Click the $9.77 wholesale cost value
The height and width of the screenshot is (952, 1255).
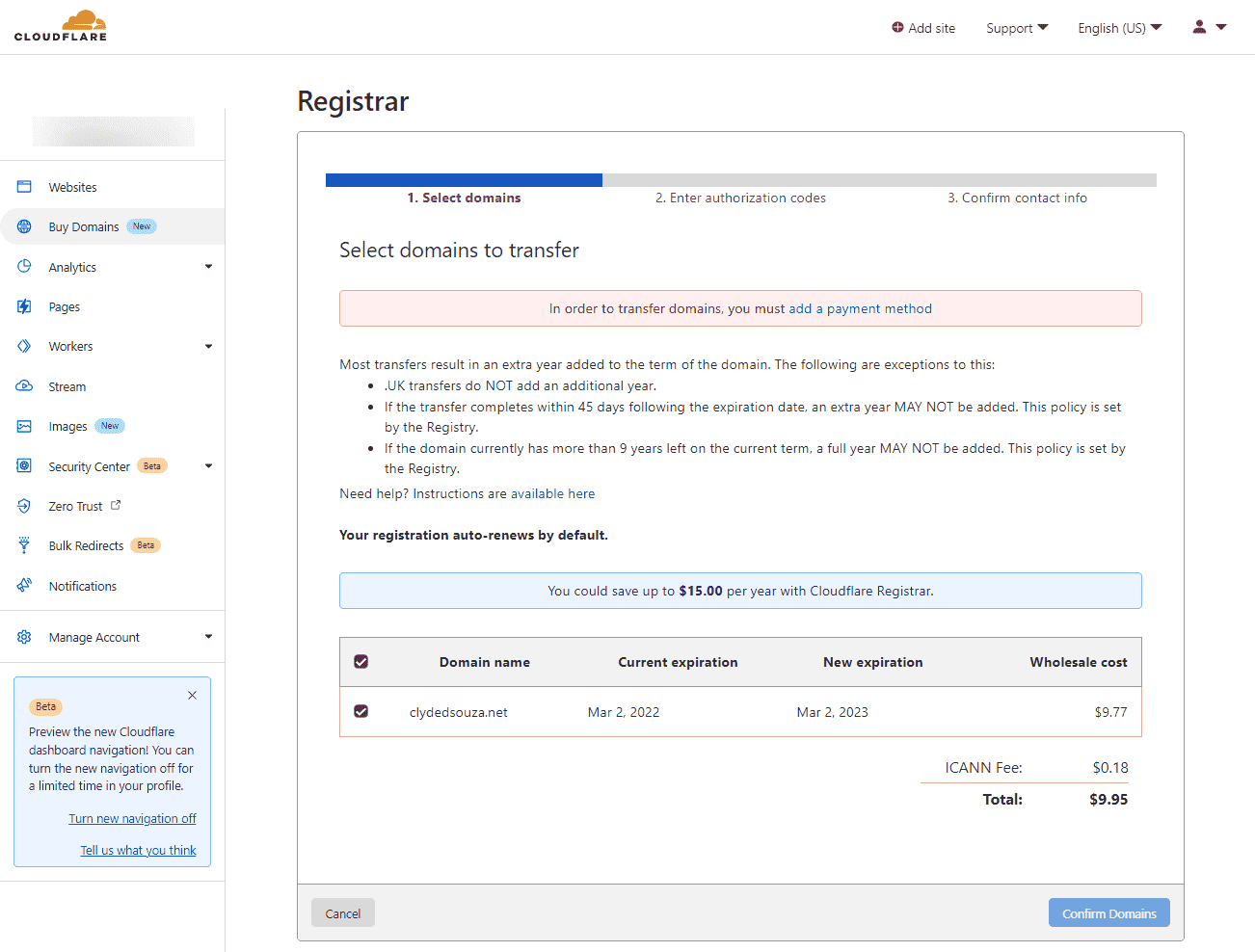1110,712
